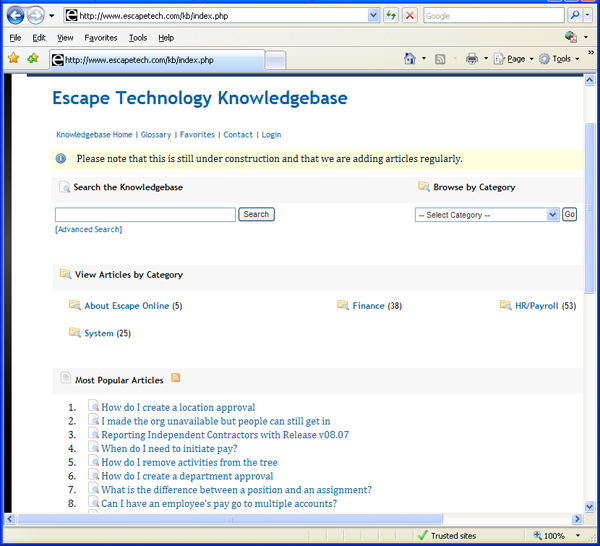Click the Google search input box
The height and width of the screenshot is (546, 600).
point(494,16)
